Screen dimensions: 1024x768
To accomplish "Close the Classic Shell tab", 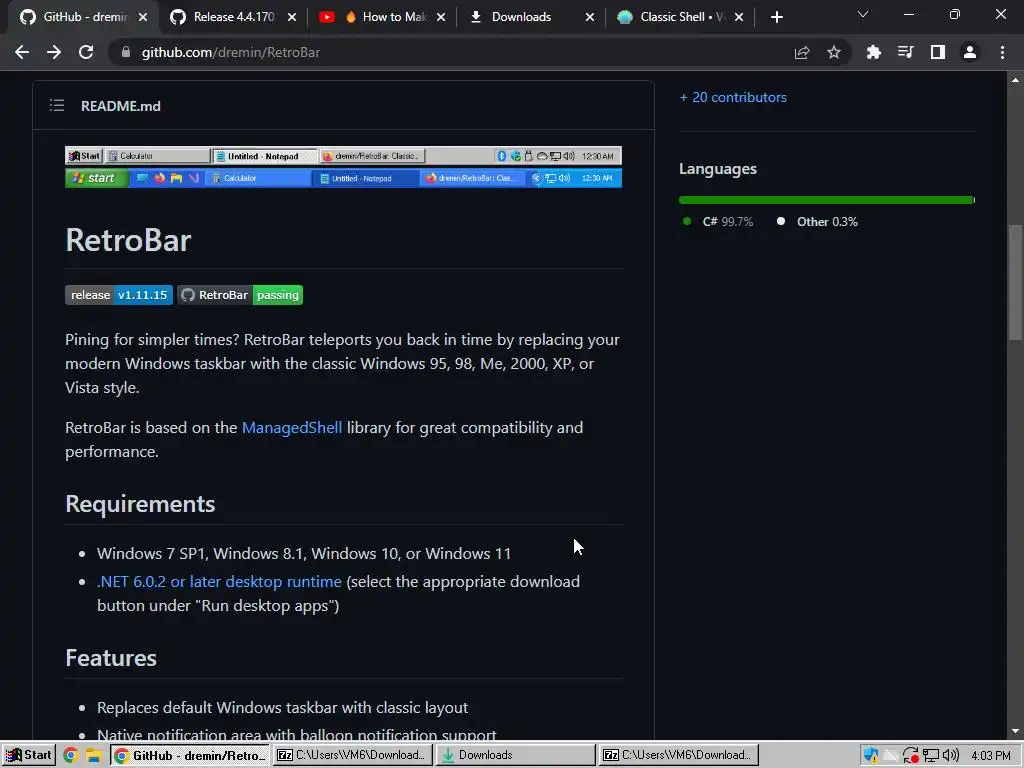I will (739, 18).
